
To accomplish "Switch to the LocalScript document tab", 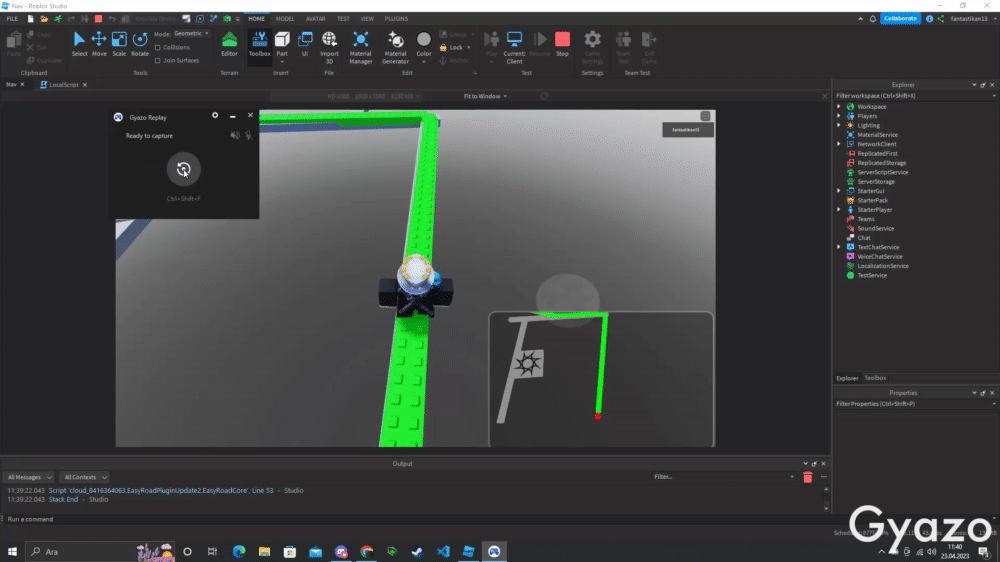I will point(64,84).
